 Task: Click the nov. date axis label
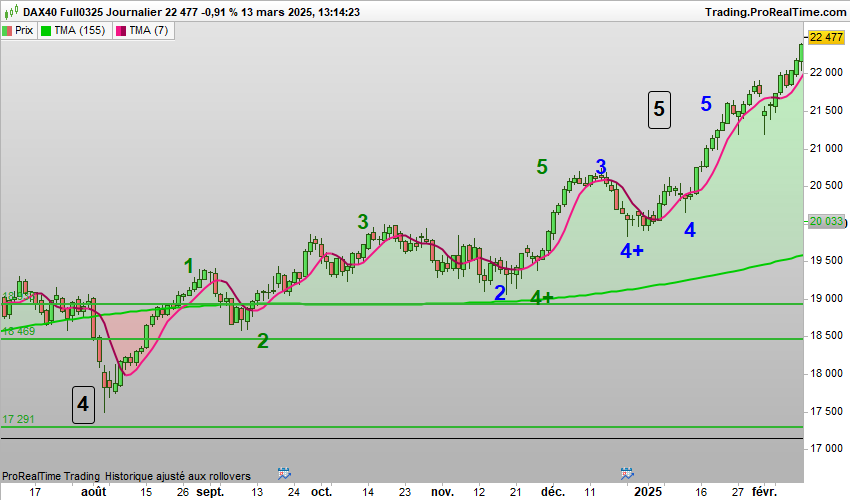point(442,492)
